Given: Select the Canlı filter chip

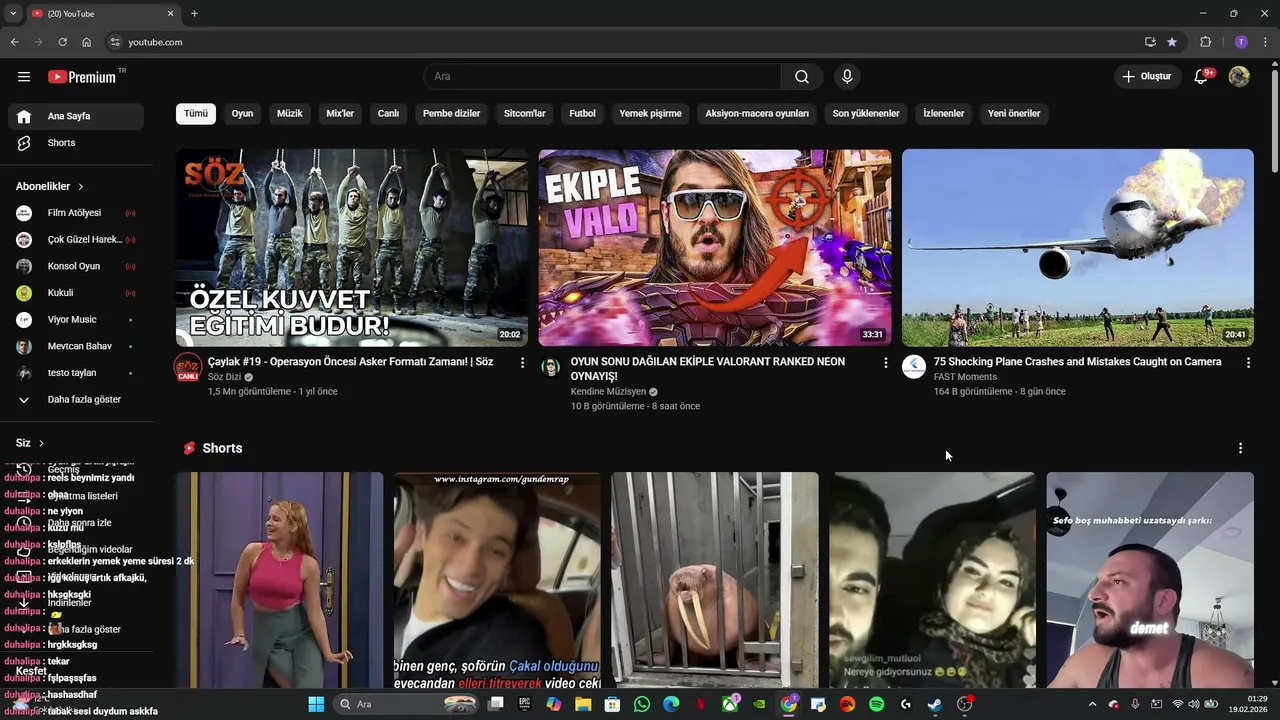Looking at the screenshot, I should pyautogui.click(x=388, y=113).
